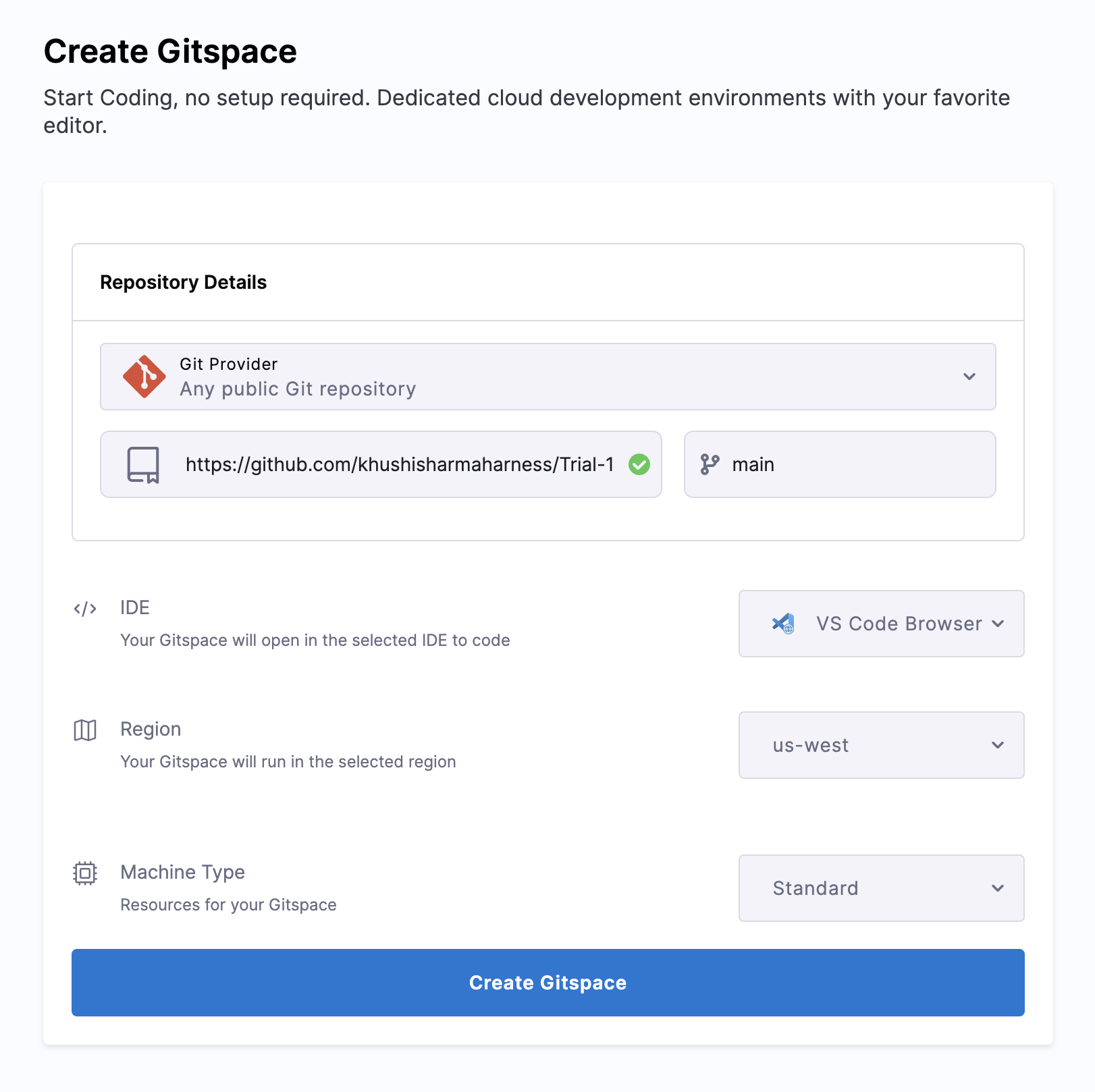
Task: Click the repository URL input field
Action: pos(398,464)
